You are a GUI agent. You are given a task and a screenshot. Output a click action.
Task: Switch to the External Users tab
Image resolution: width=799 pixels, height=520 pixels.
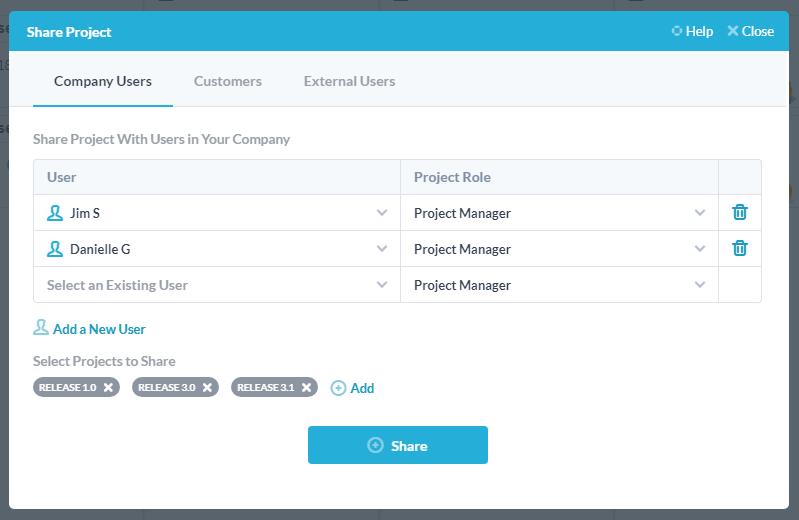[350, 81]
